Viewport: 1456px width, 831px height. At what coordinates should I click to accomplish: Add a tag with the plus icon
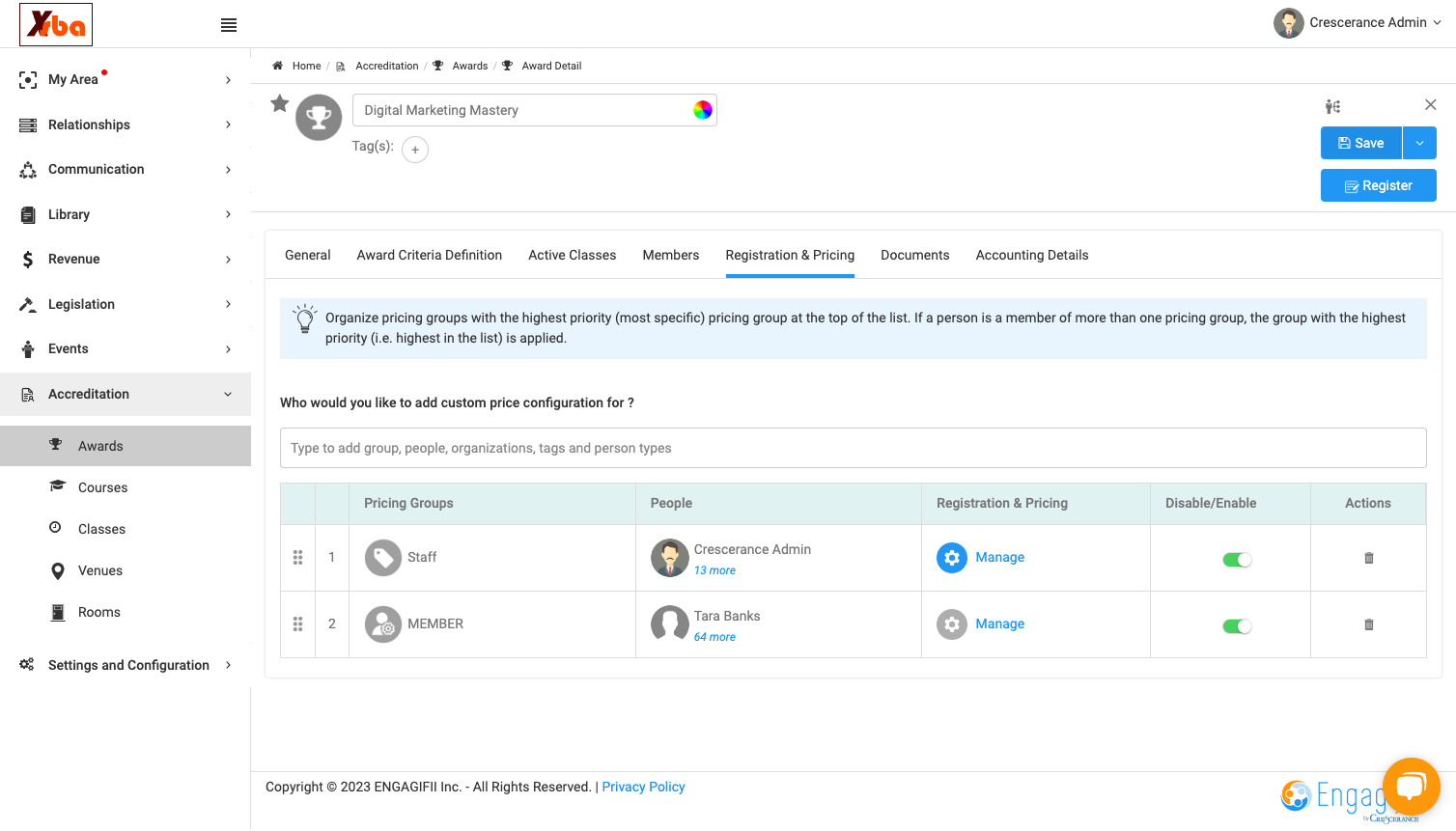tap(415, 150)
